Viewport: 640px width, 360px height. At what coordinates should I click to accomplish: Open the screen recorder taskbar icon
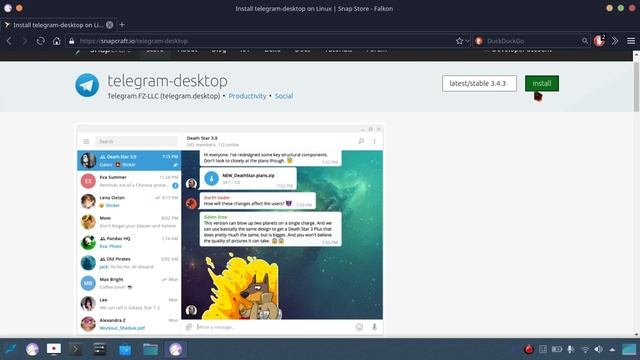pyautogui.click(x=53, y=349)
